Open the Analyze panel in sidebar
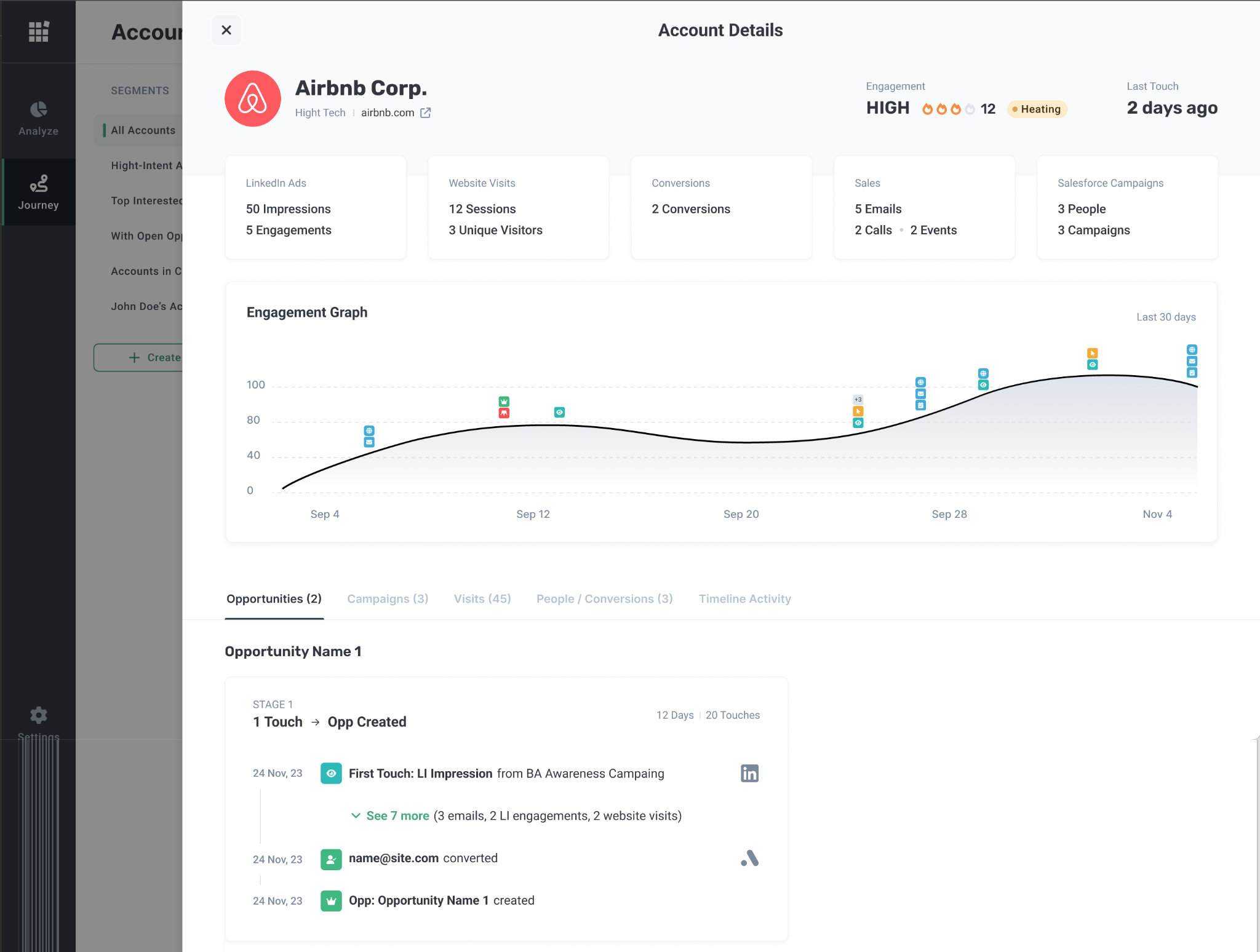The height and width of the screenshot is (952, 1260). click(38, 117)
